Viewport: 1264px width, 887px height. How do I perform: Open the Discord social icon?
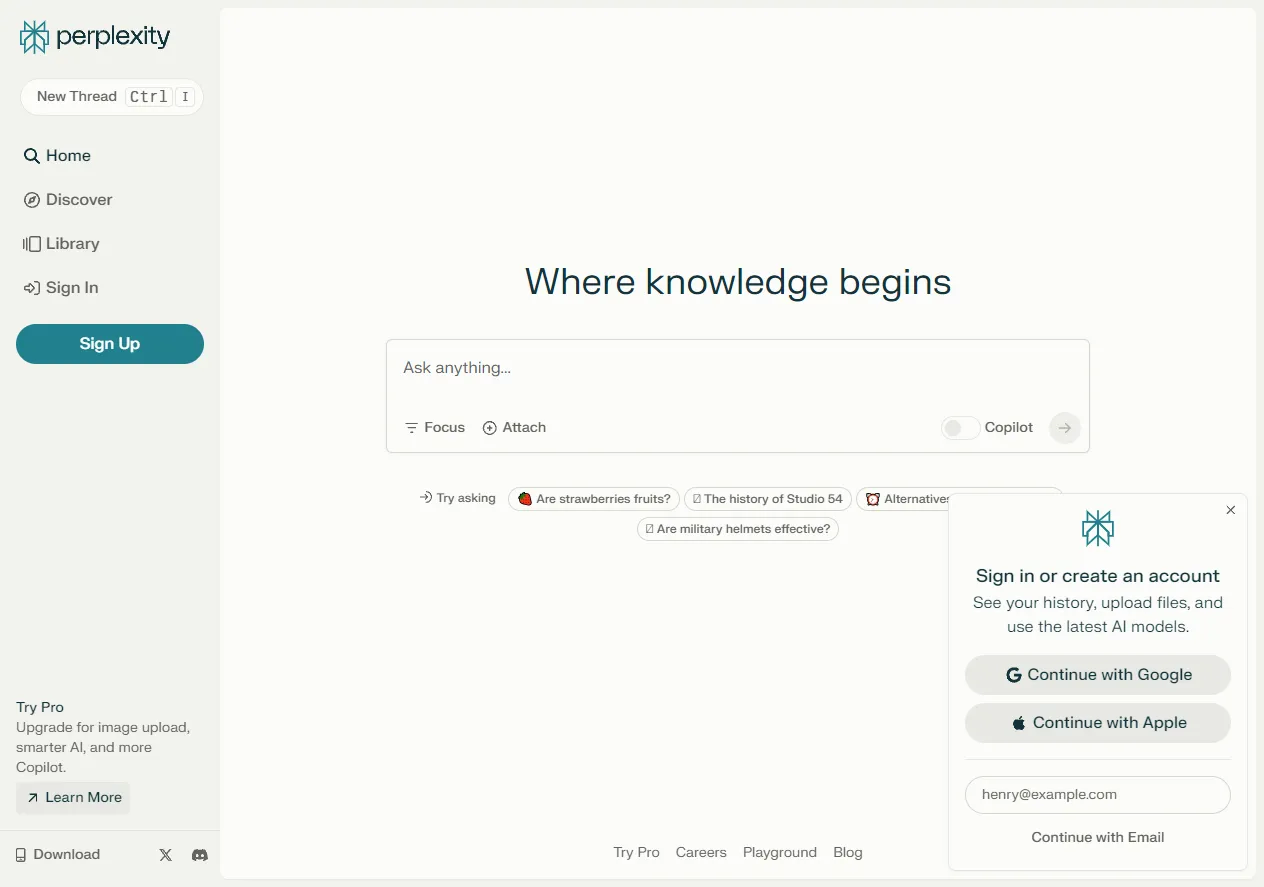[x=200, y=855]
